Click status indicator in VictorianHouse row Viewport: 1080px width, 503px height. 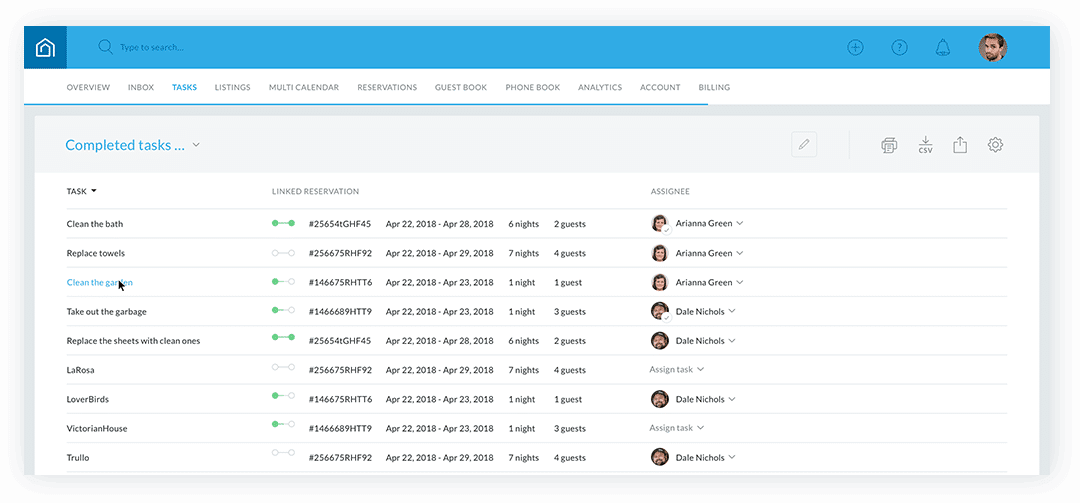click(x=283, y=424)
